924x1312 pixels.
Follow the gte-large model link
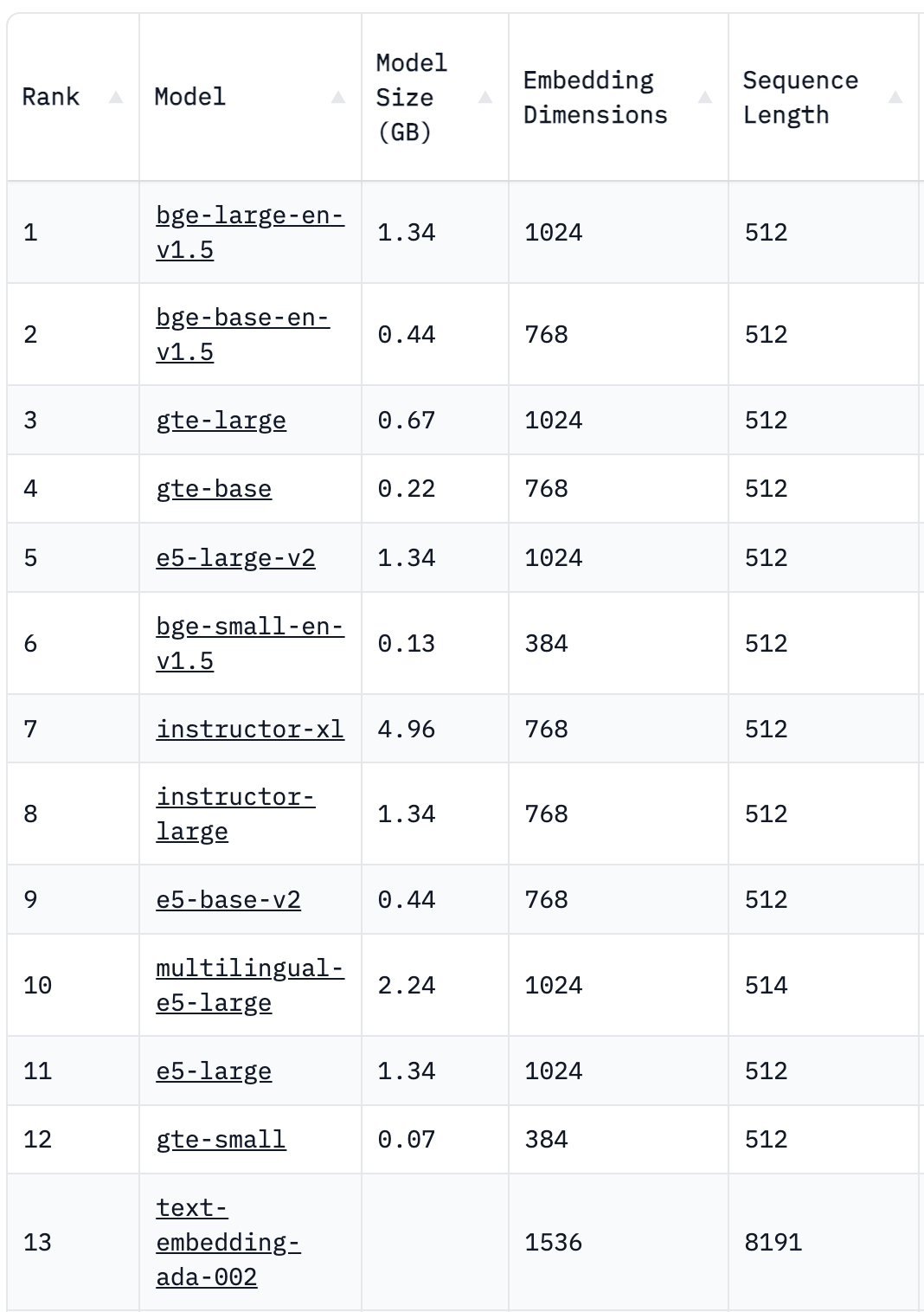pyautogui.click(x=221, y=421)
